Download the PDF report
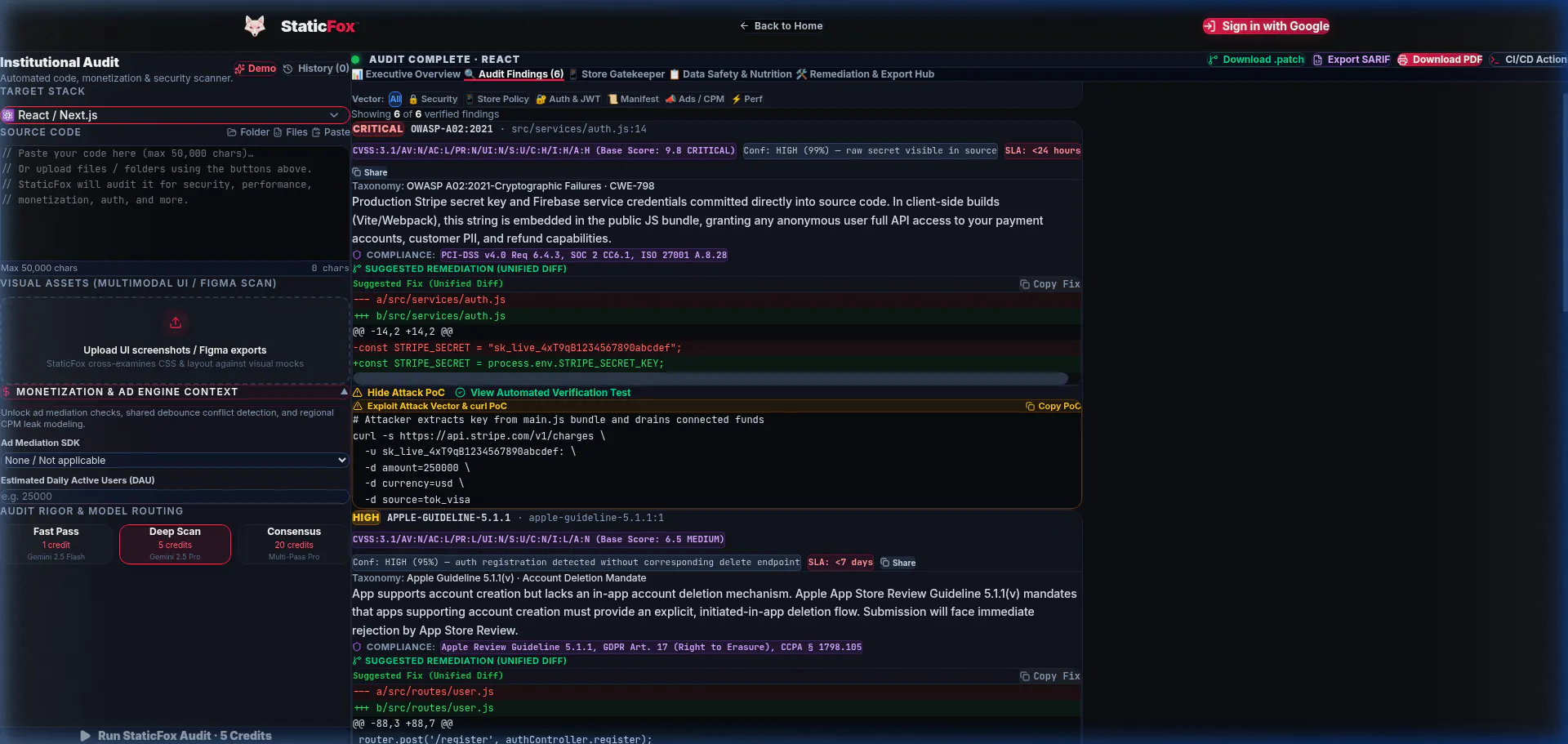1568x744 pixels. point(1440,60)
